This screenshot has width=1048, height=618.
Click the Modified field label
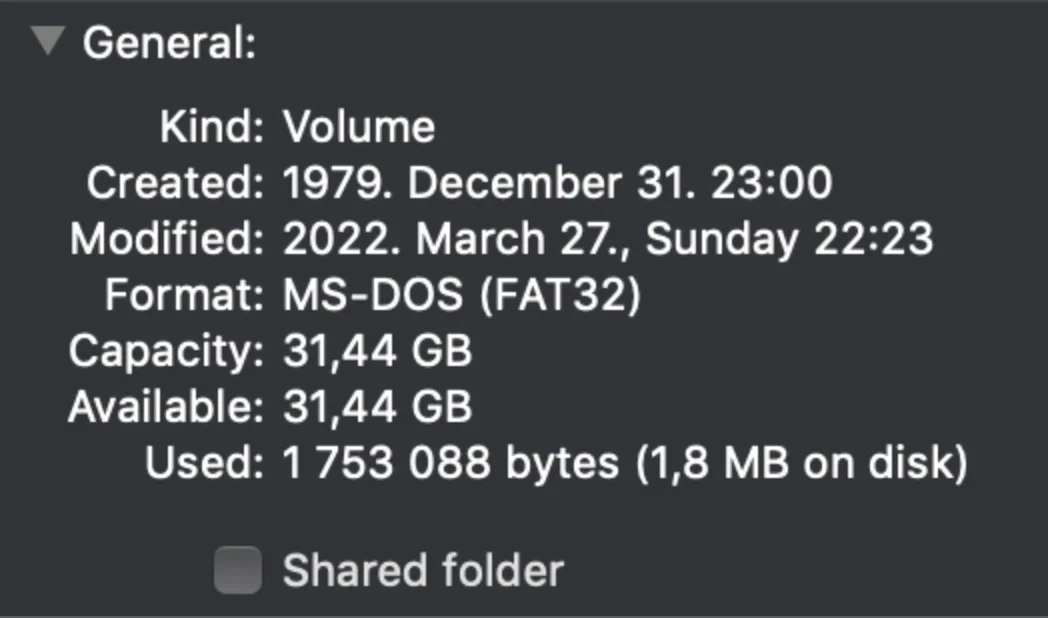click(166, 239)
